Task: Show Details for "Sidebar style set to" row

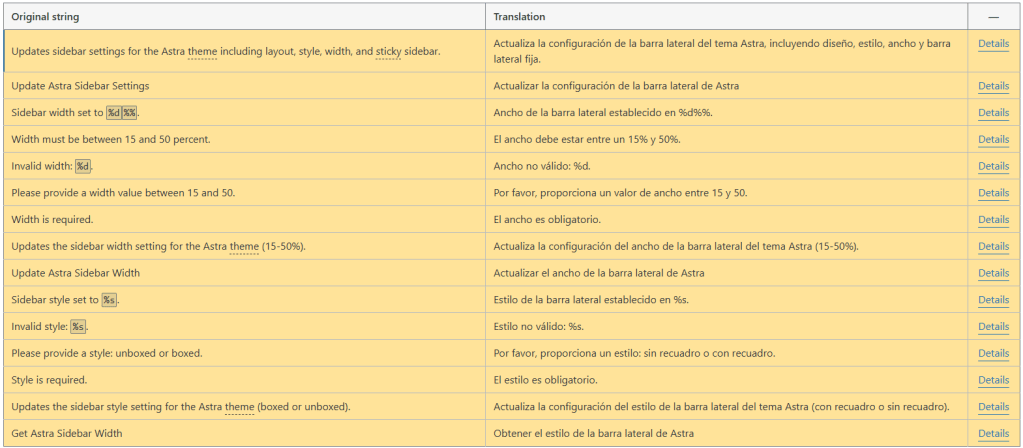Action: point(992,300)
